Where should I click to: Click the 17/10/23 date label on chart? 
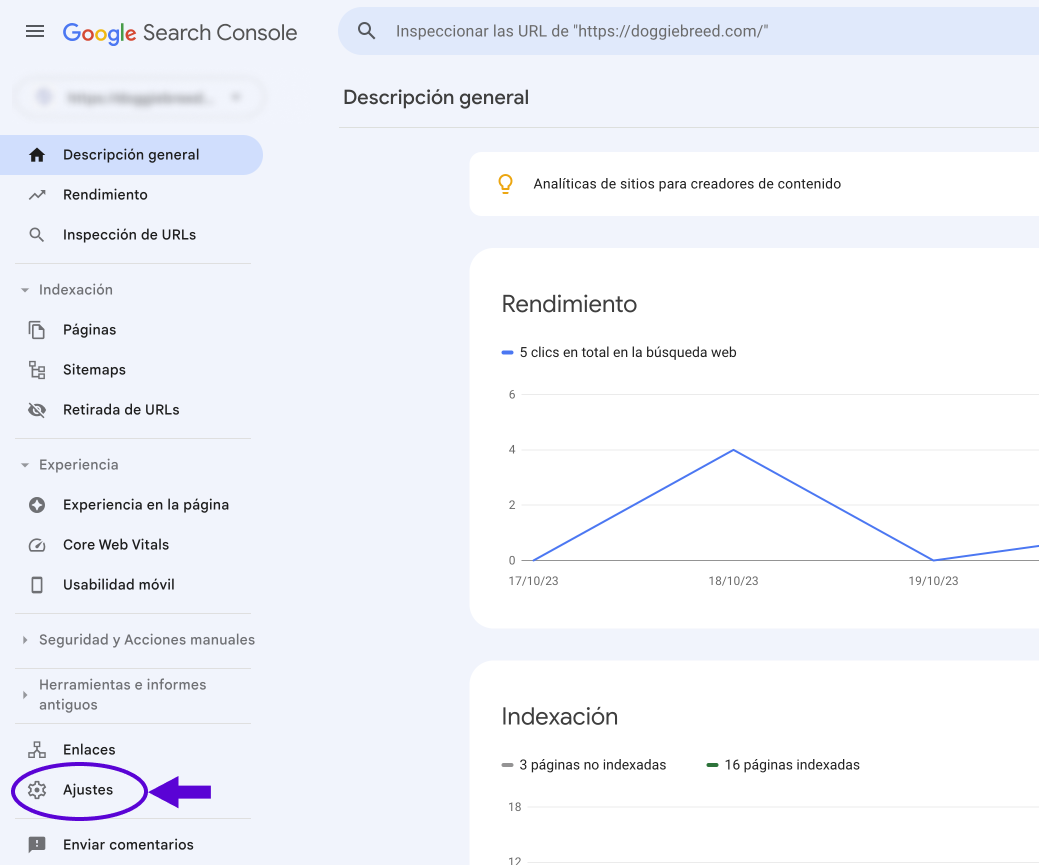point(533,581)
